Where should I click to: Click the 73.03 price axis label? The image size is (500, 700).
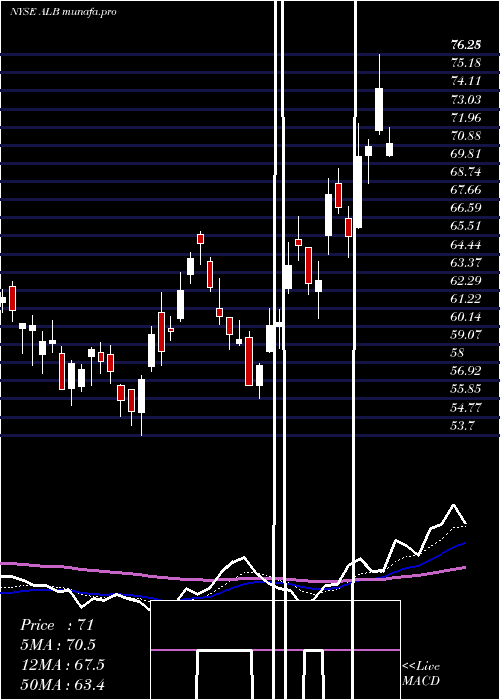tap(466, 99)
